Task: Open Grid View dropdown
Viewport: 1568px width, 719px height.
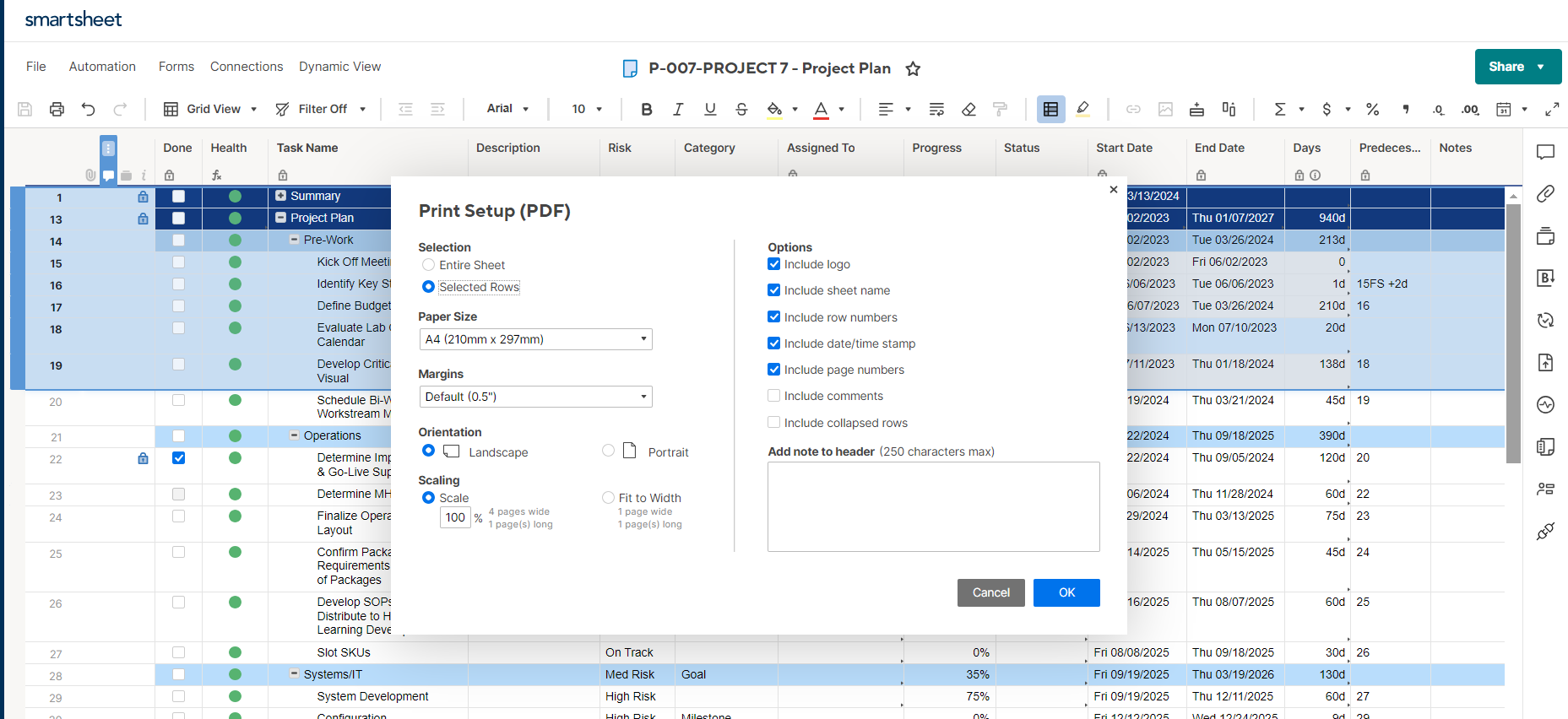Action: [209, 109]
